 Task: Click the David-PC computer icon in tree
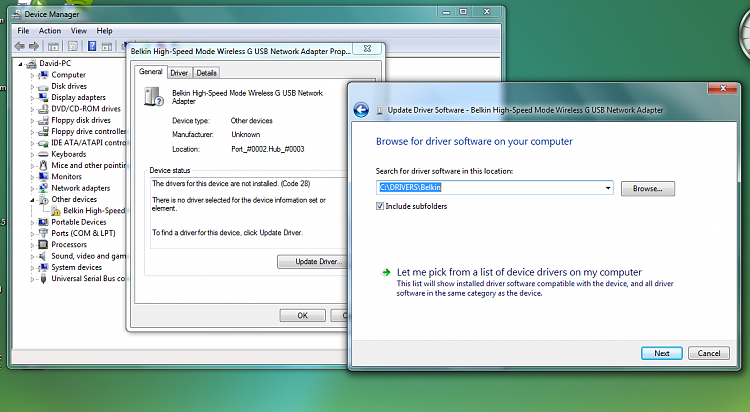32,63
